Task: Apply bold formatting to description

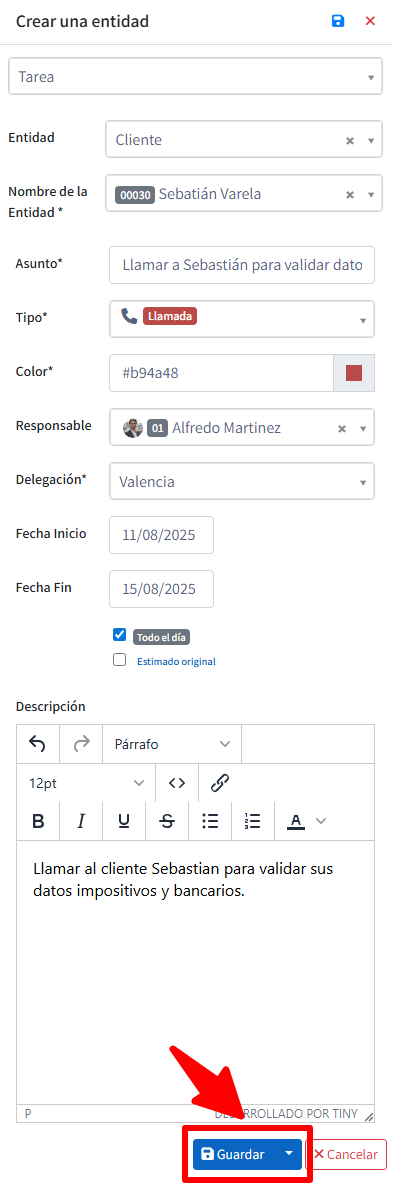Action: (x=38, y=821)
